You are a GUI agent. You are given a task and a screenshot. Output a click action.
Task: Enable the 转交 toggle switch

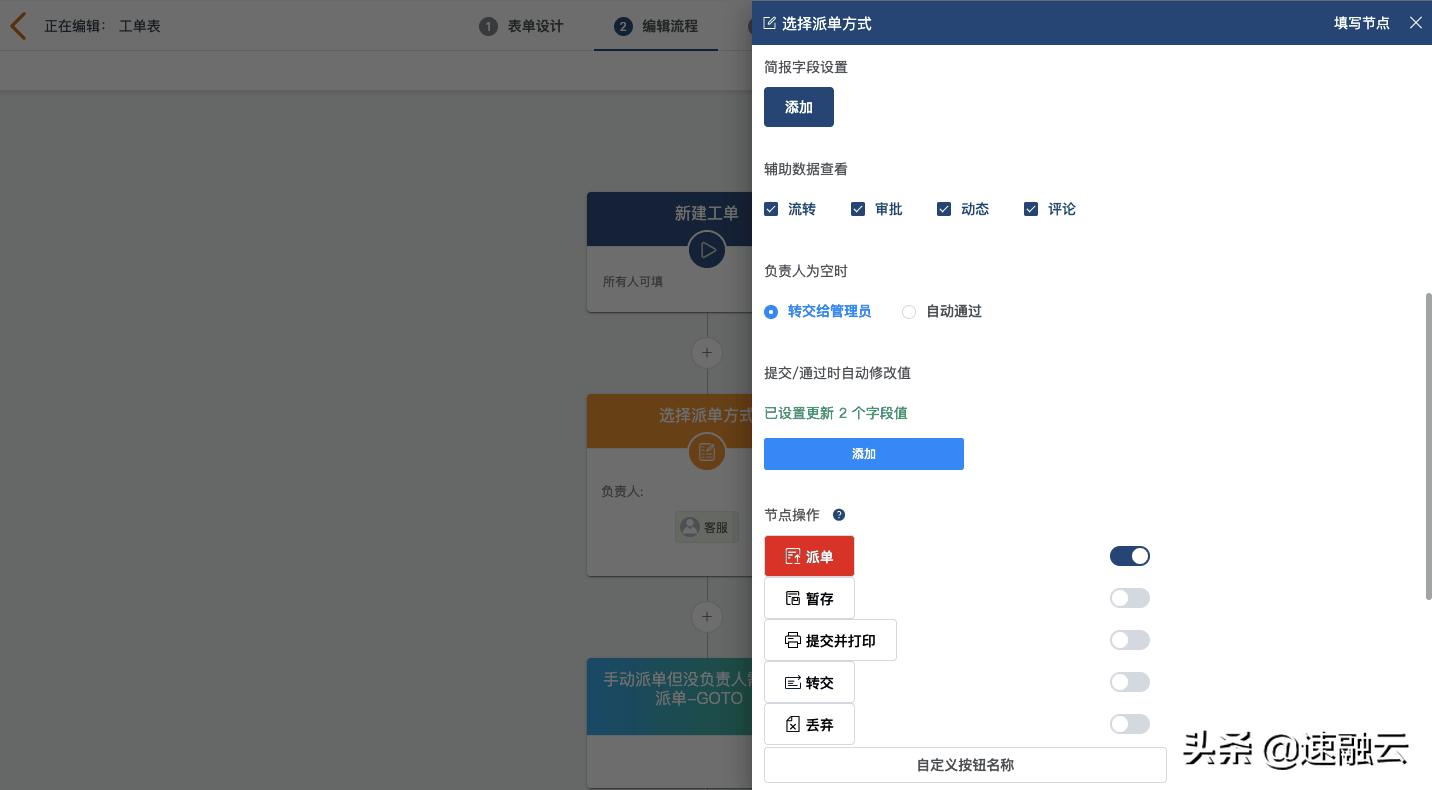[x=1129, y=682]
